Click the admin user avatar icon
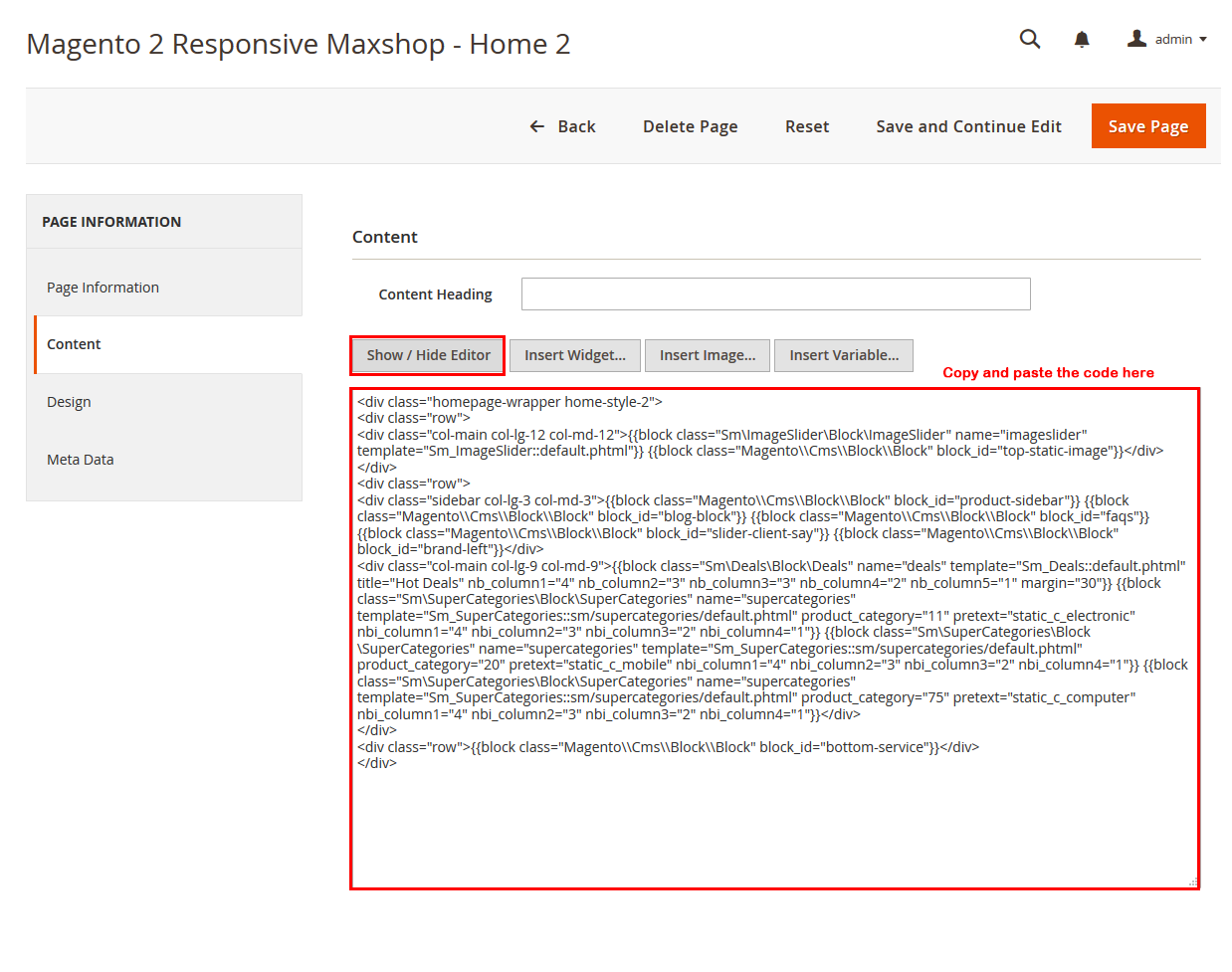This screenshot has height=972, width=1232. [x=1136, y=39]
